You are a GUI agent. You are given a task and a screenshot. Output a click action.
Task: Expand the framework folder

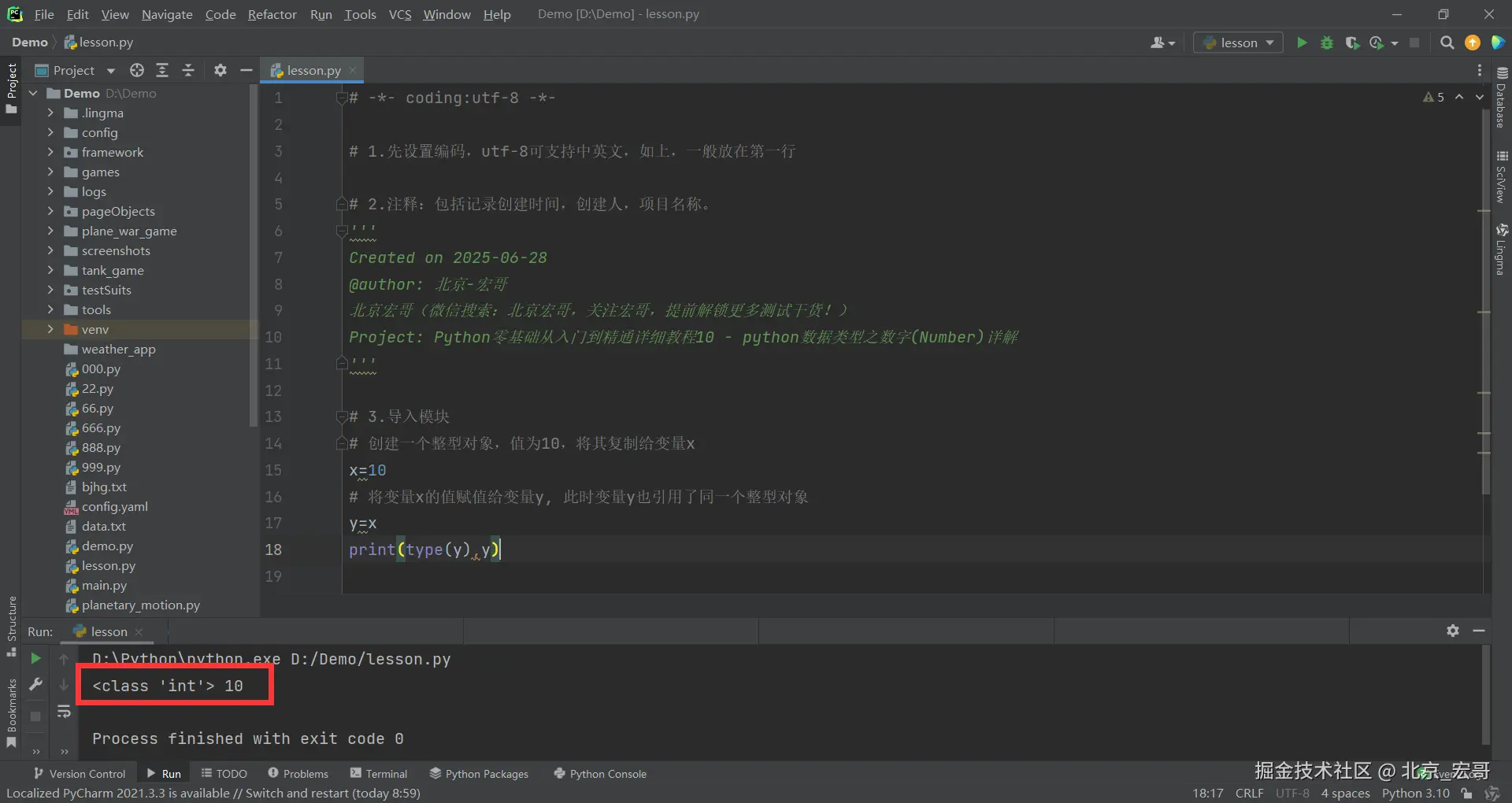point(50,152)
